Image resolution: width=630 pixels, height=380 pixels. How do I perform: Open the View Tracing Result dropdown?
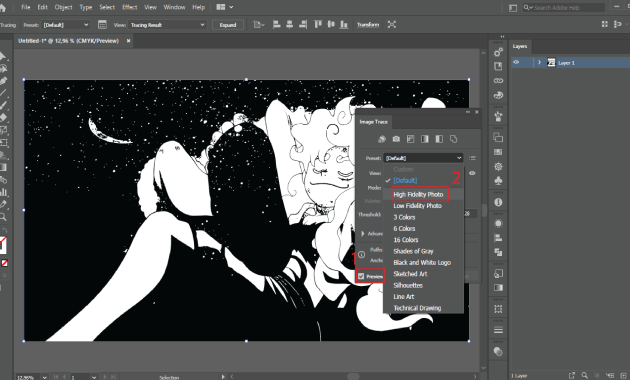(x=168, y=25)
